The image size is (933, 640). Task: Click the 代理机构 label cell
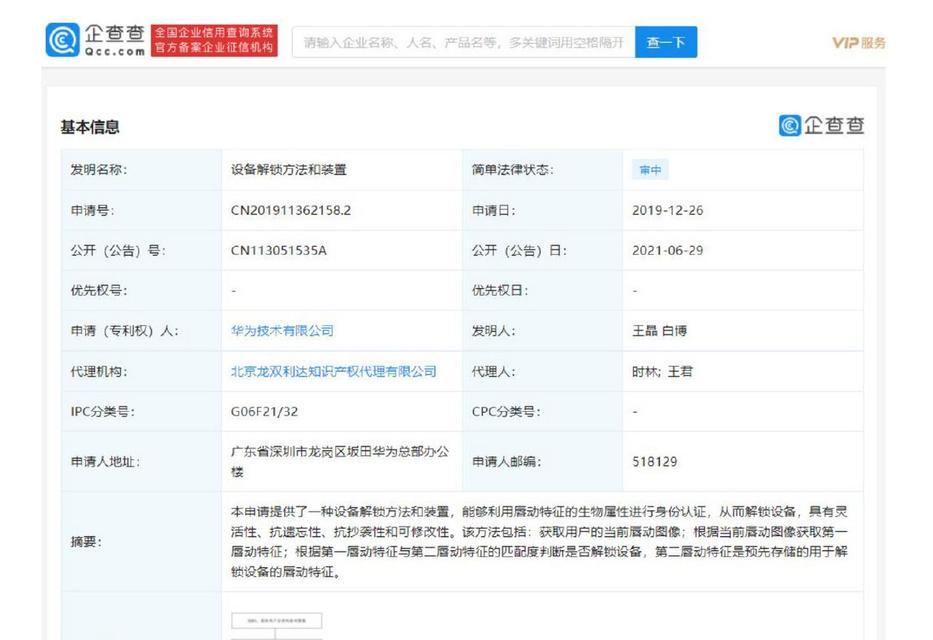coord(142,372)
